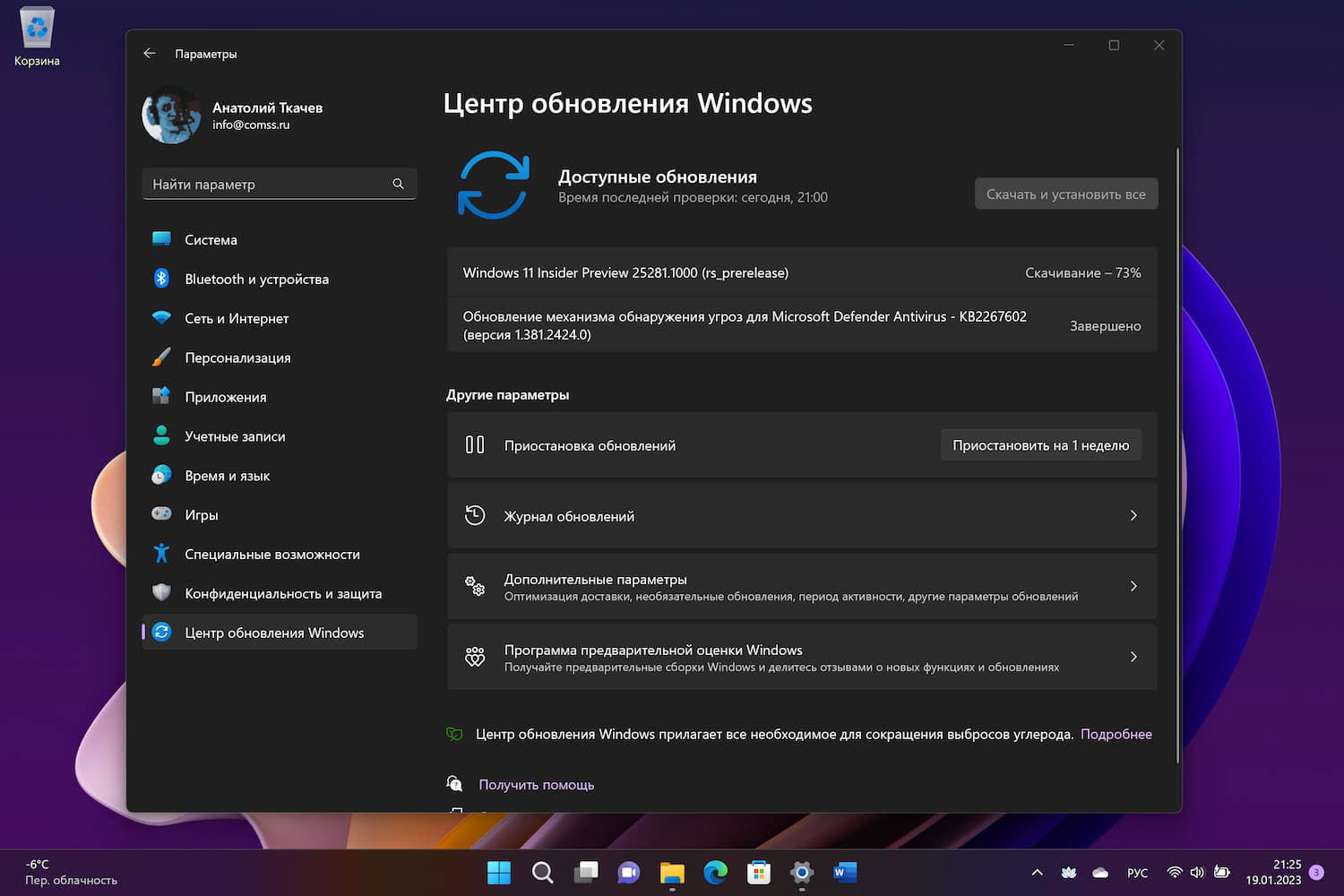Open Microsoft Word from the taskbar
Image resolution: width=1344 pixels, height=896 pixels.
tap(844, 872)
